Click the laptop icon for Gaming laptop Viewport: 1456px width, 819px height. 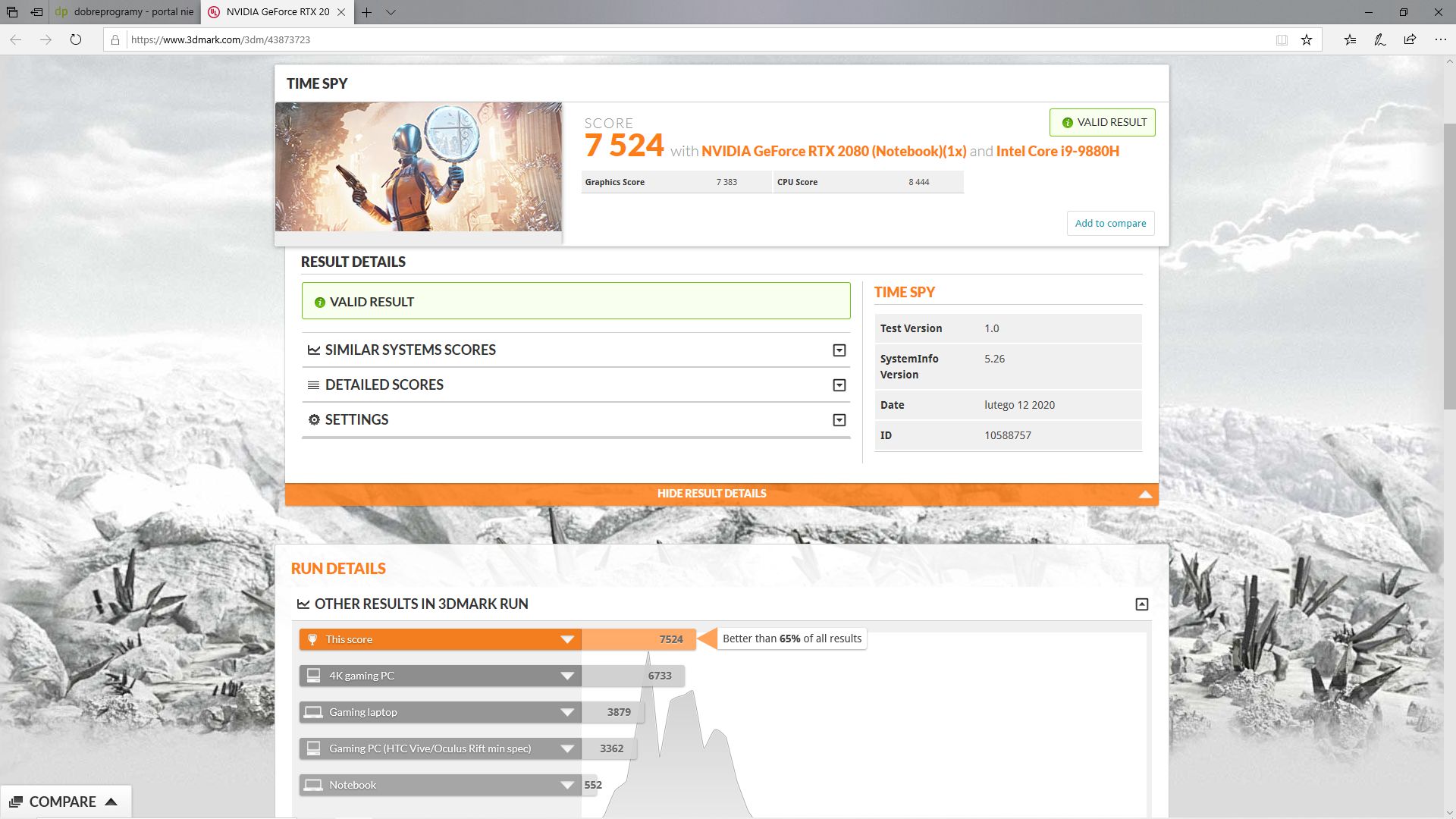[x=312, y=712]
